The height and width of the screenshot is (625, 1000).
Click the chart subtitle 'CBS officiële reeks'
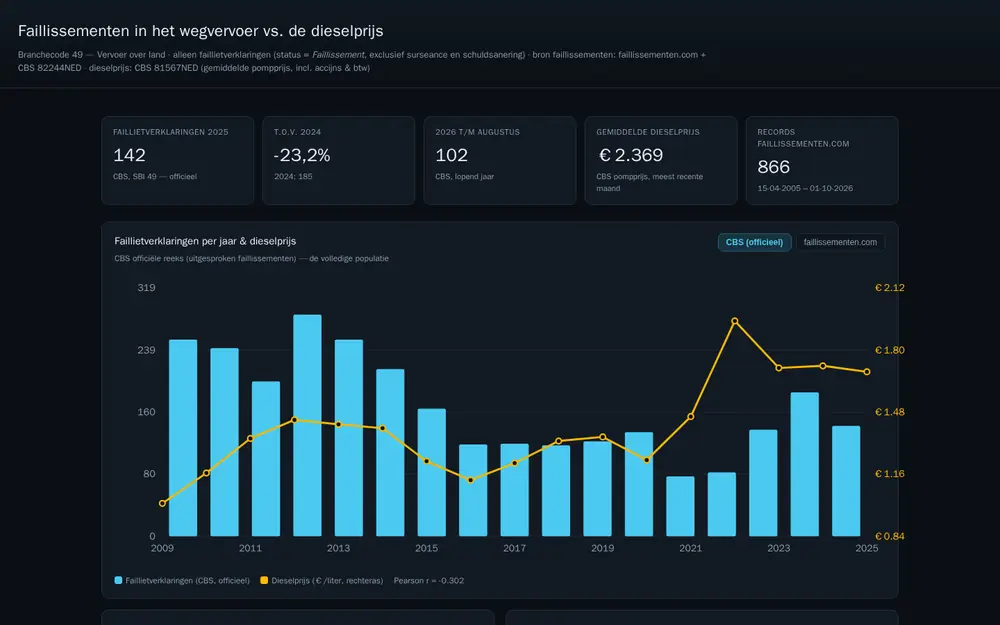click(x=149, y=258)
